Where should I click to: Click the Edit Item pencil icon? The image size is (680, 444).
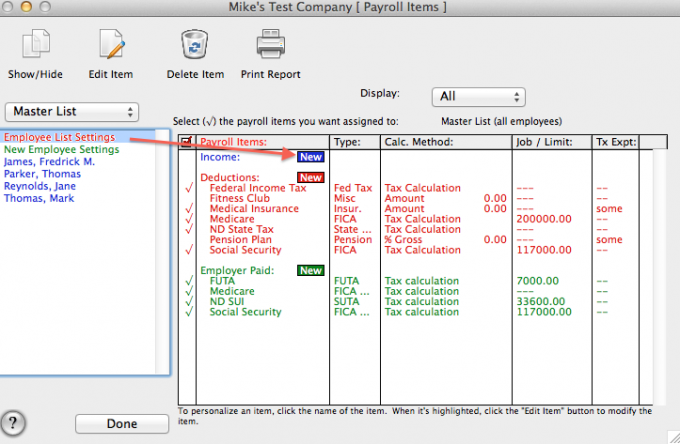click(x=111, y=43)
